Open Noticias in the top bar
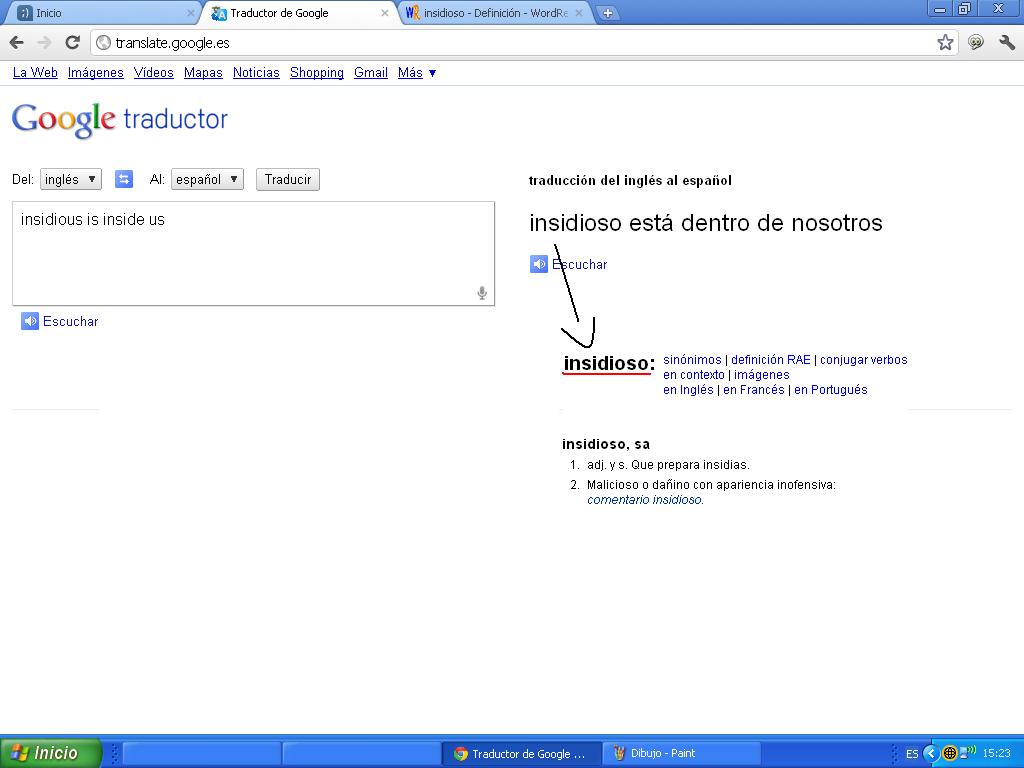 tap(256, 72)
